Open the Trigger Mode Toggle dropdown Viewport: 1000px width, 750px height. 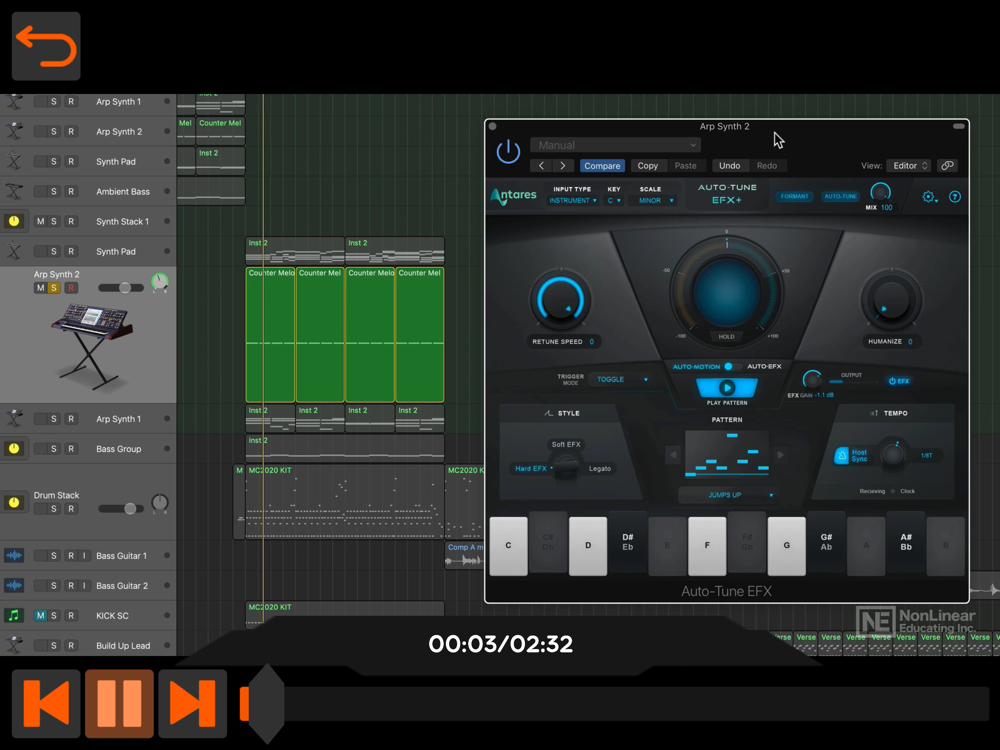click(x=621, y=379)
